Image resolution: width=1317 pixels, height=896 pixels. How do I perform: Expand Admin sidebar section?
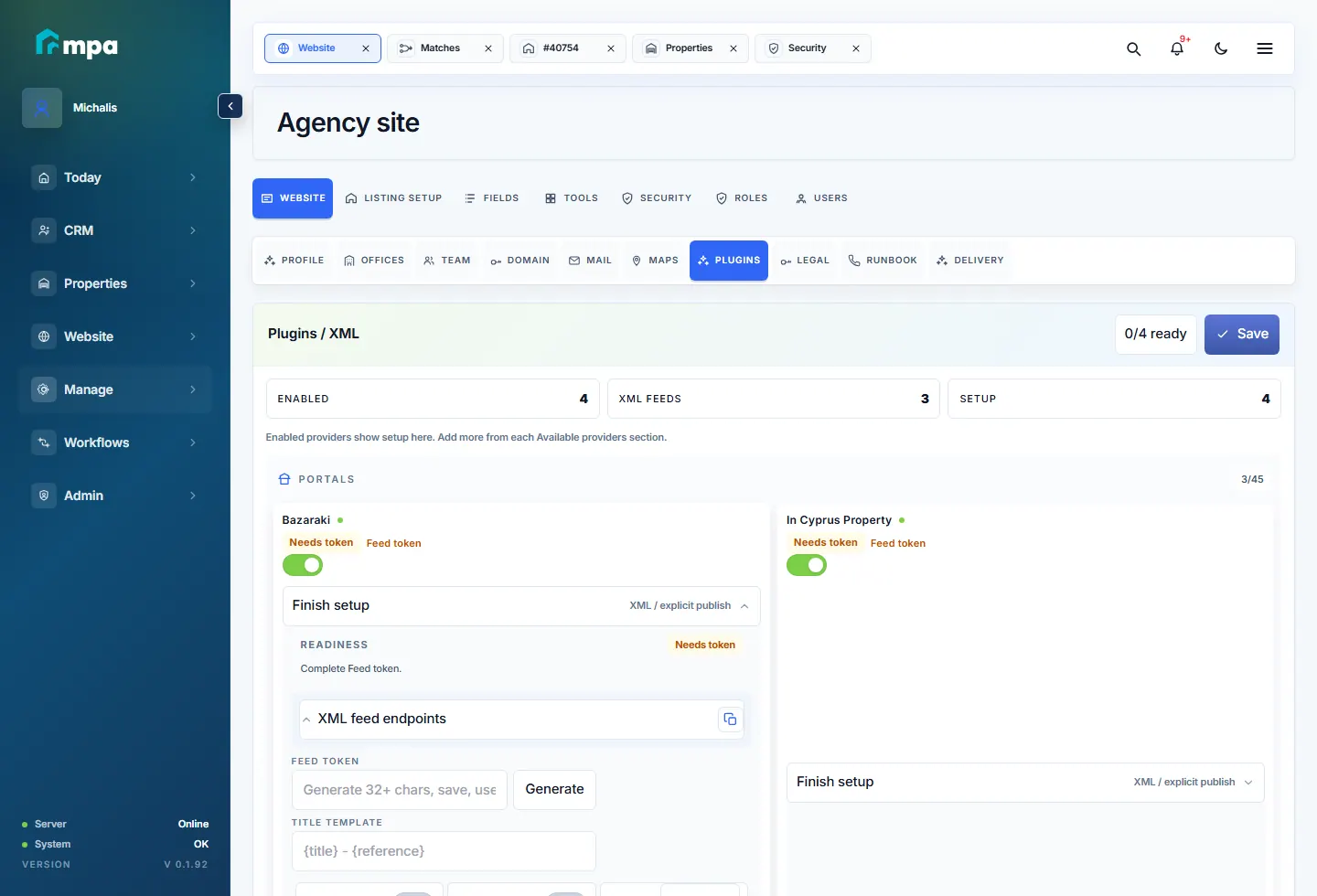click(192, 496)
